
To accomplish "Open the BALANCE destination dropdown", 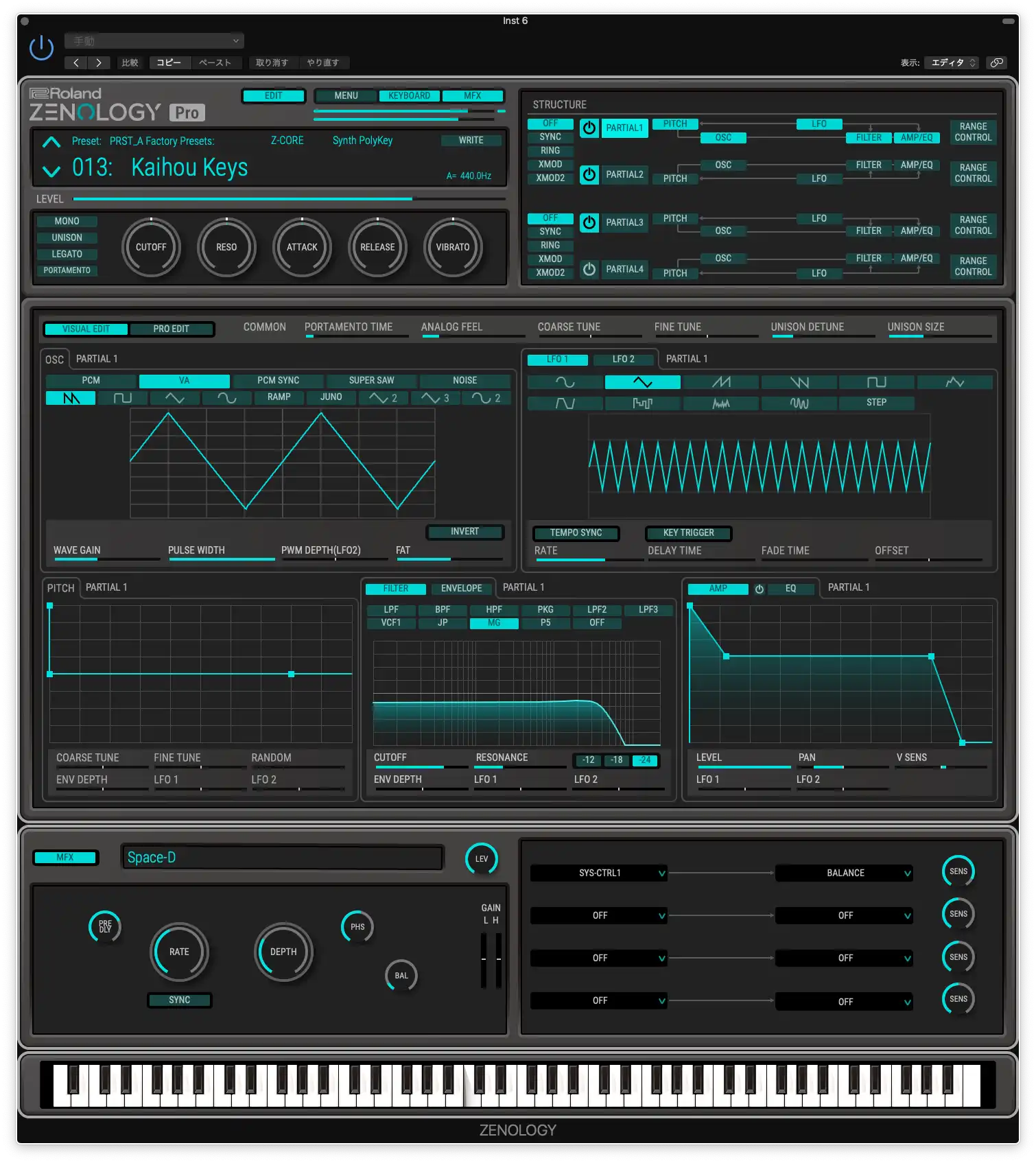I will coord(845,873).
